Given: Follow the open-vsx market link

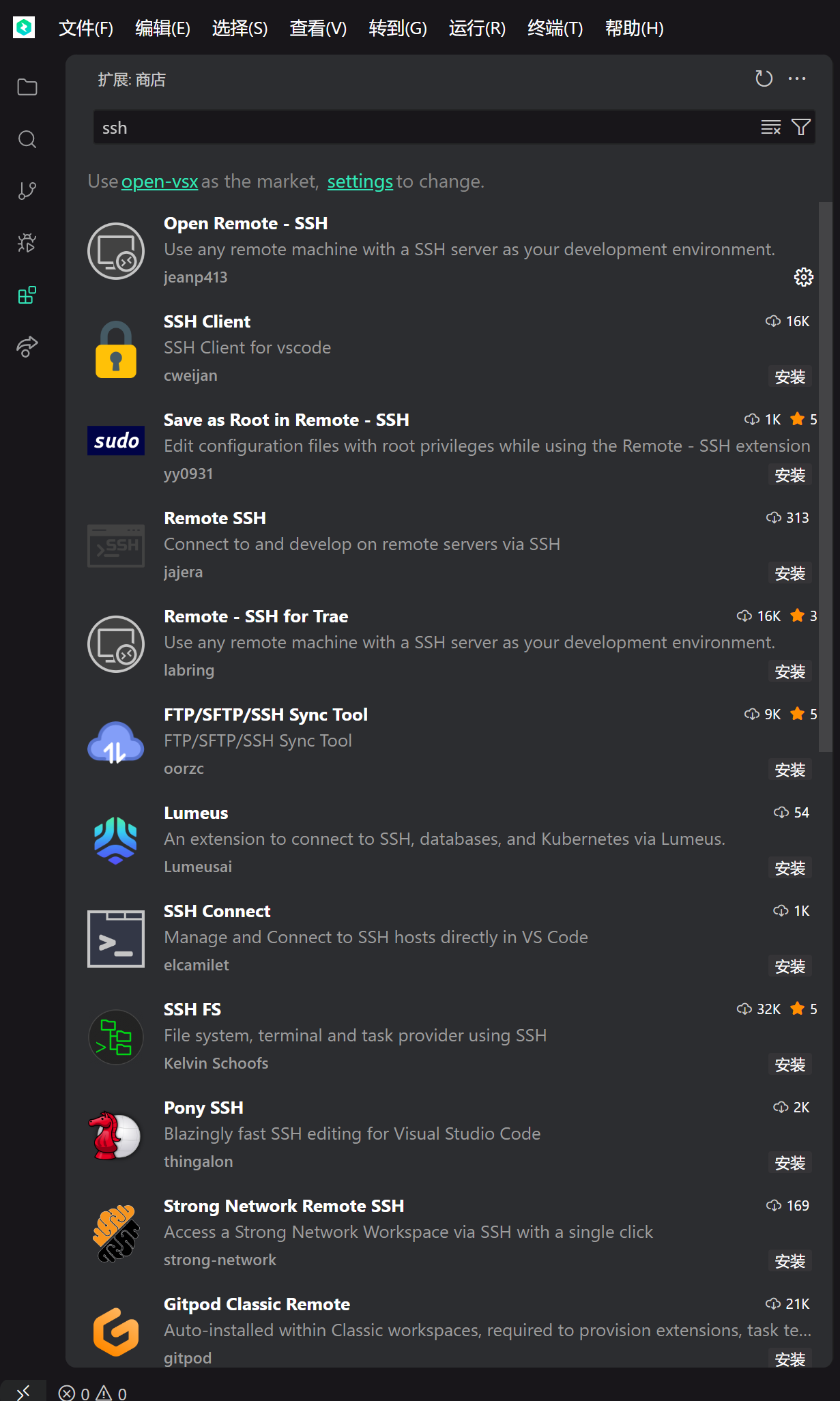Looking at the screenshot, I should [x=160, y=182].
